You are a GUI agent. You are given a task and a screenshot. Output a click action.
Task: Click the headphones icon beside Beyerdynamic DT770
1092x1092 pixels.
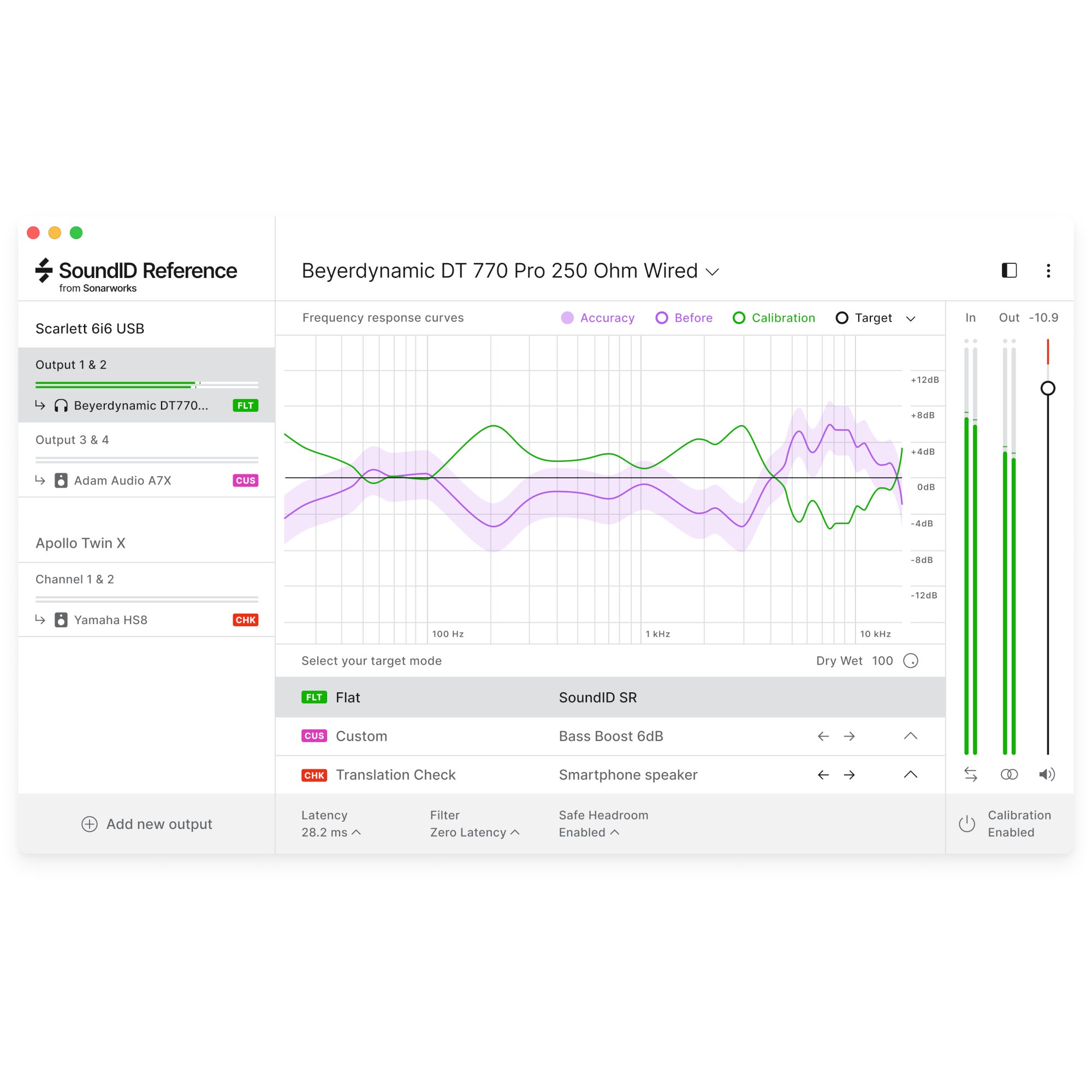coord(61,406)
